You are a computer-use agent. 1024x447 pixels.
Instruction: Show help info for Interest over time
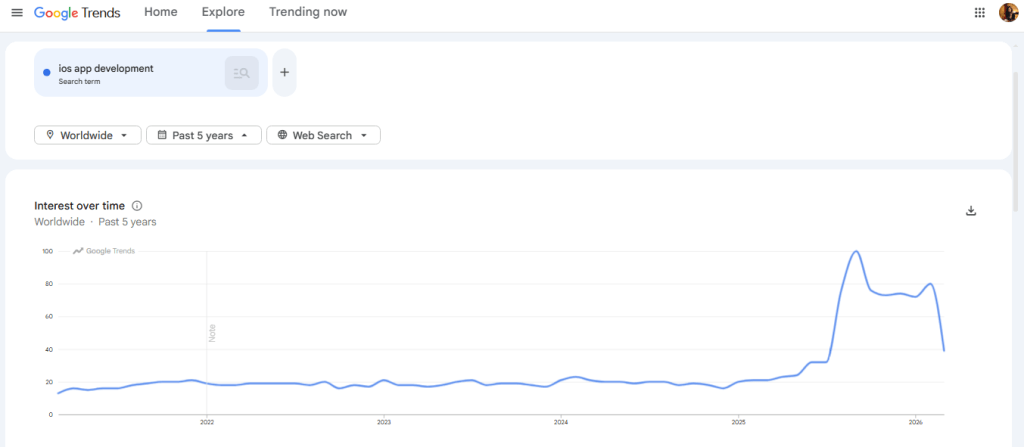pos(137,206)
